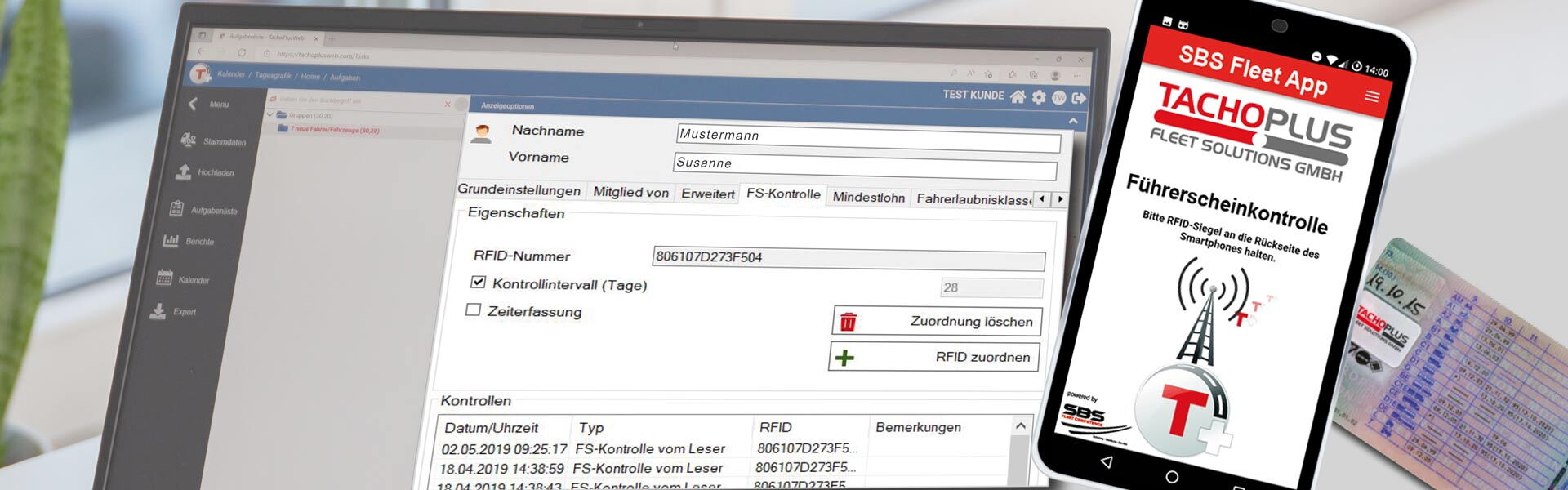Collapse the Anzeigeoptionen panel with the chevron
1568x490 pixels.
pos(1073,121)
